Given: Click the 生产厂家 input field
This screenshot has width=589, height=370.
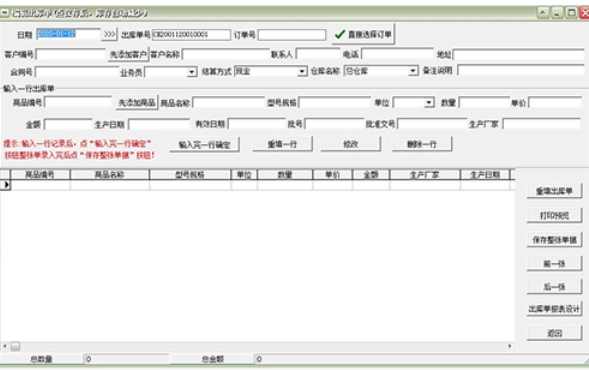Looking at the screenshot, I should (542, 124).
